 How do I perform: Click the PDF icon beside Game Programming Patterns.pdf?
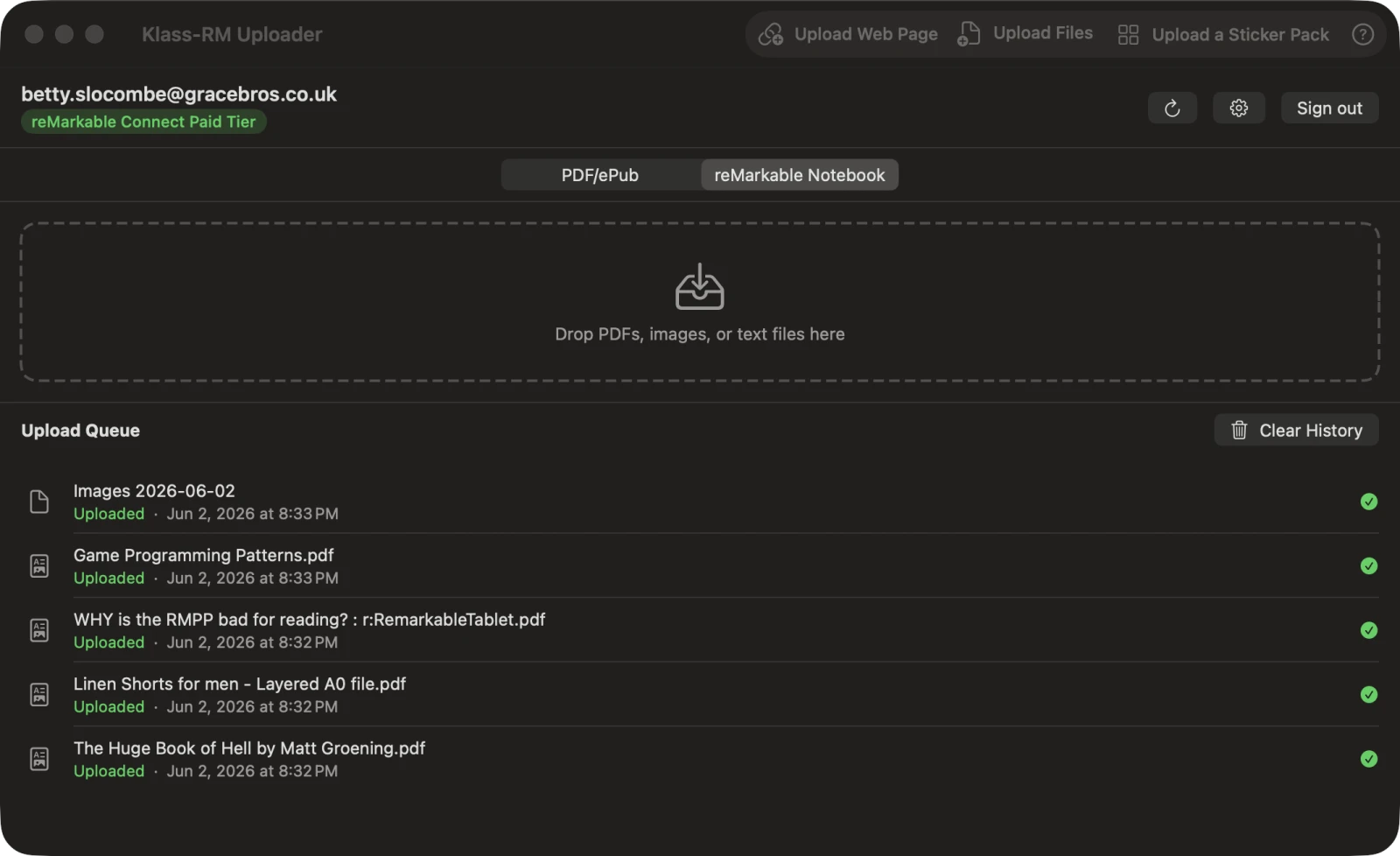tap(39, 565)
